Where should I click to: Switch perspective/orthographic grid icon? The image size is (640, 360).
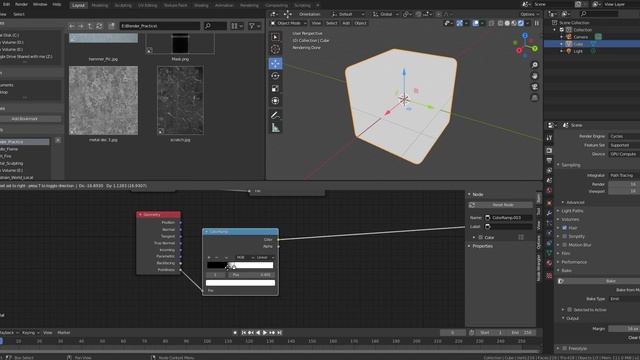[534, 98]
